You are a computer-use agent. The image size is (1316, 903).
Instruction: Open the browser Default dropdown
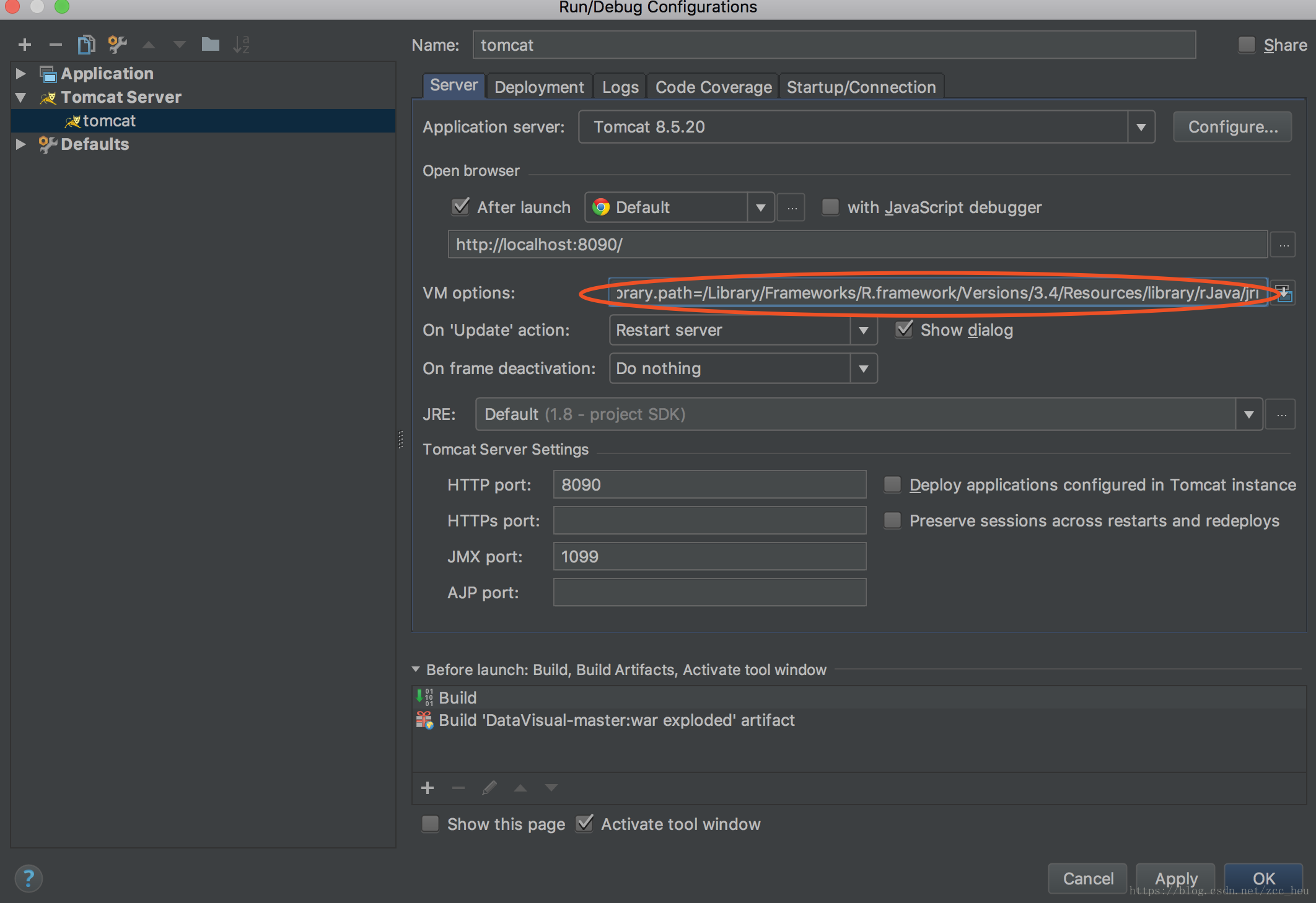point(760,207)
